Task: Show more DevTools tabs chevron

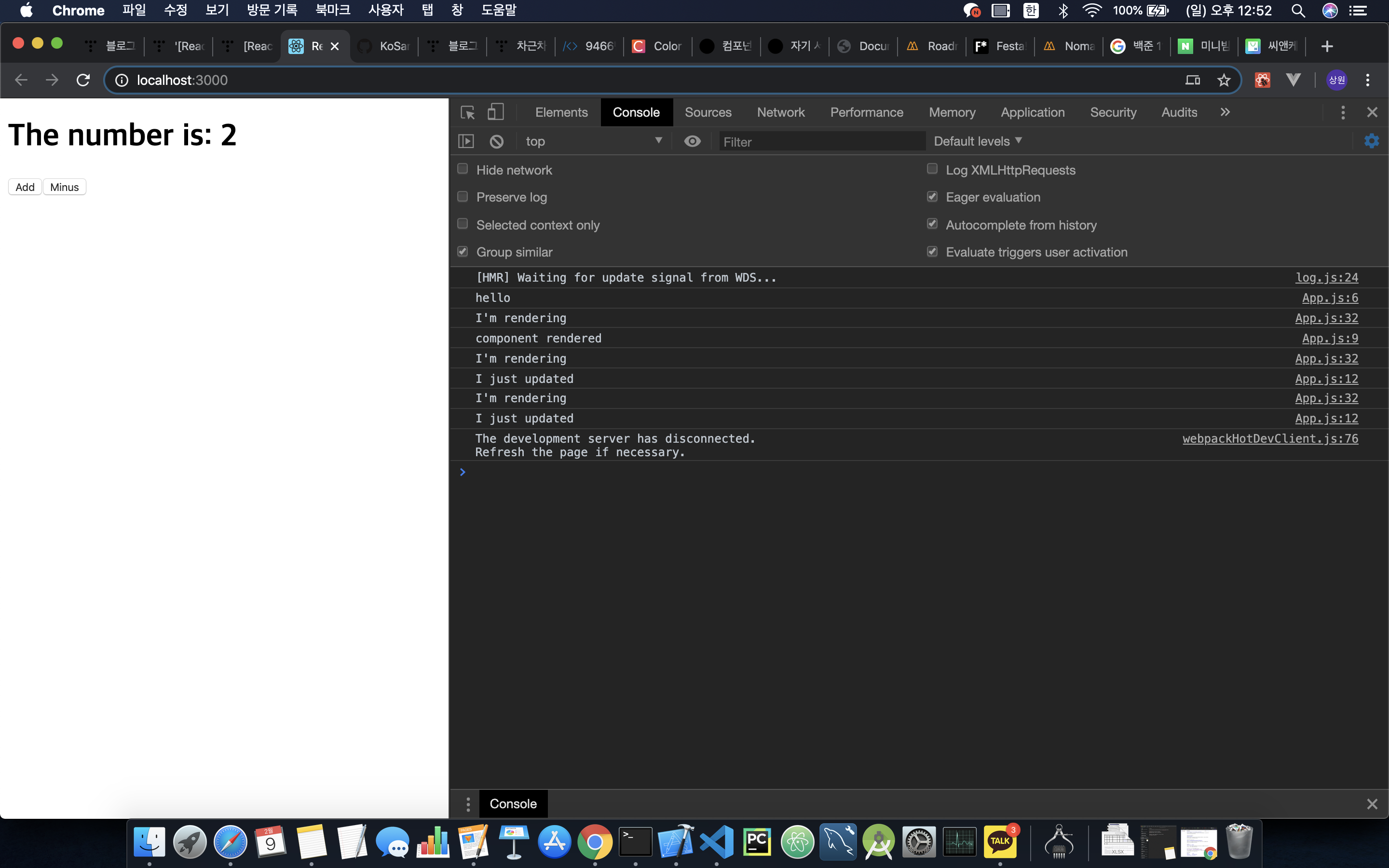Action: pyautogui.click(x=1225, y=112)
